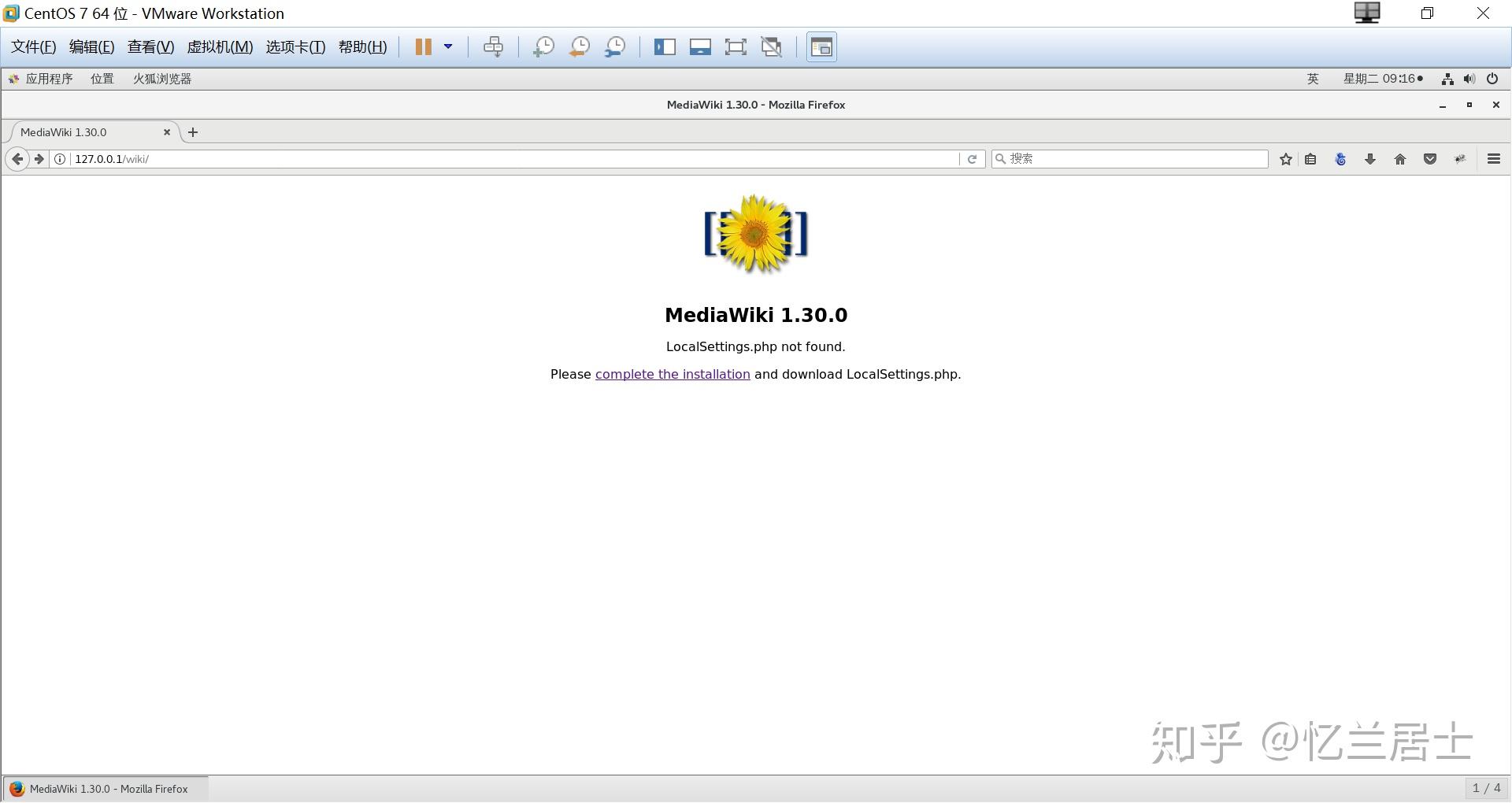Suspend the virtual machine
Screen dimensions: 1512x803
422,46
